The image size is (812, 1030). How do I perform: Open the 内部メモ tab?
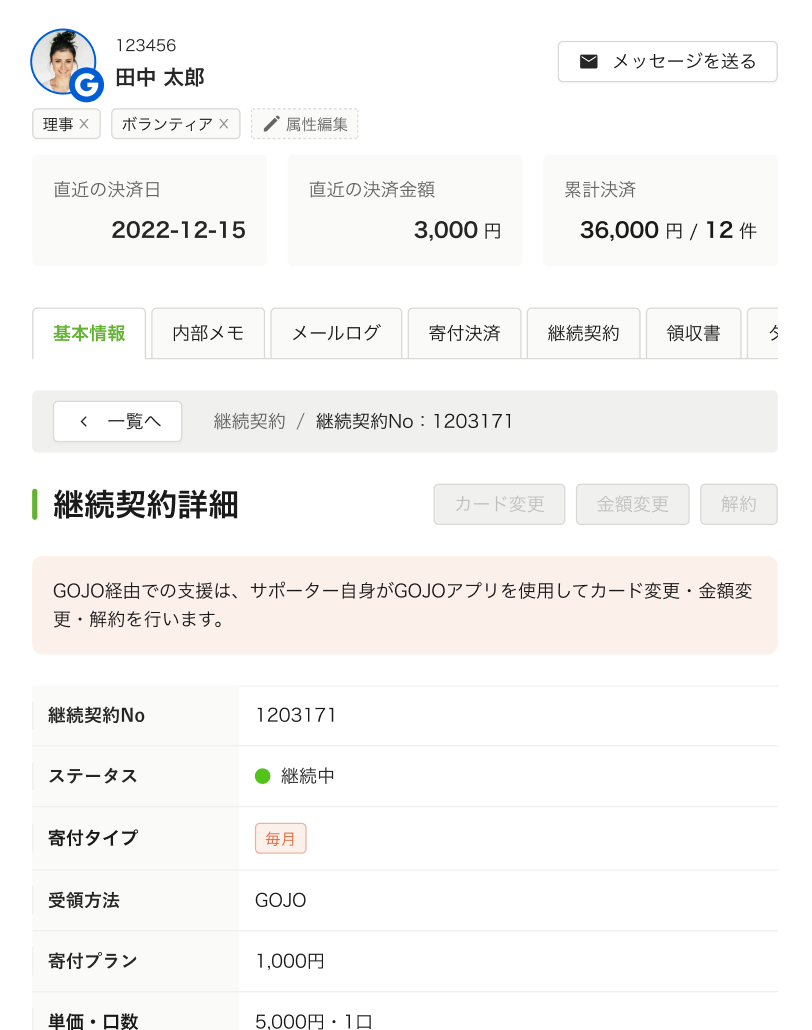pyautogui.click(x=208, y=333)
